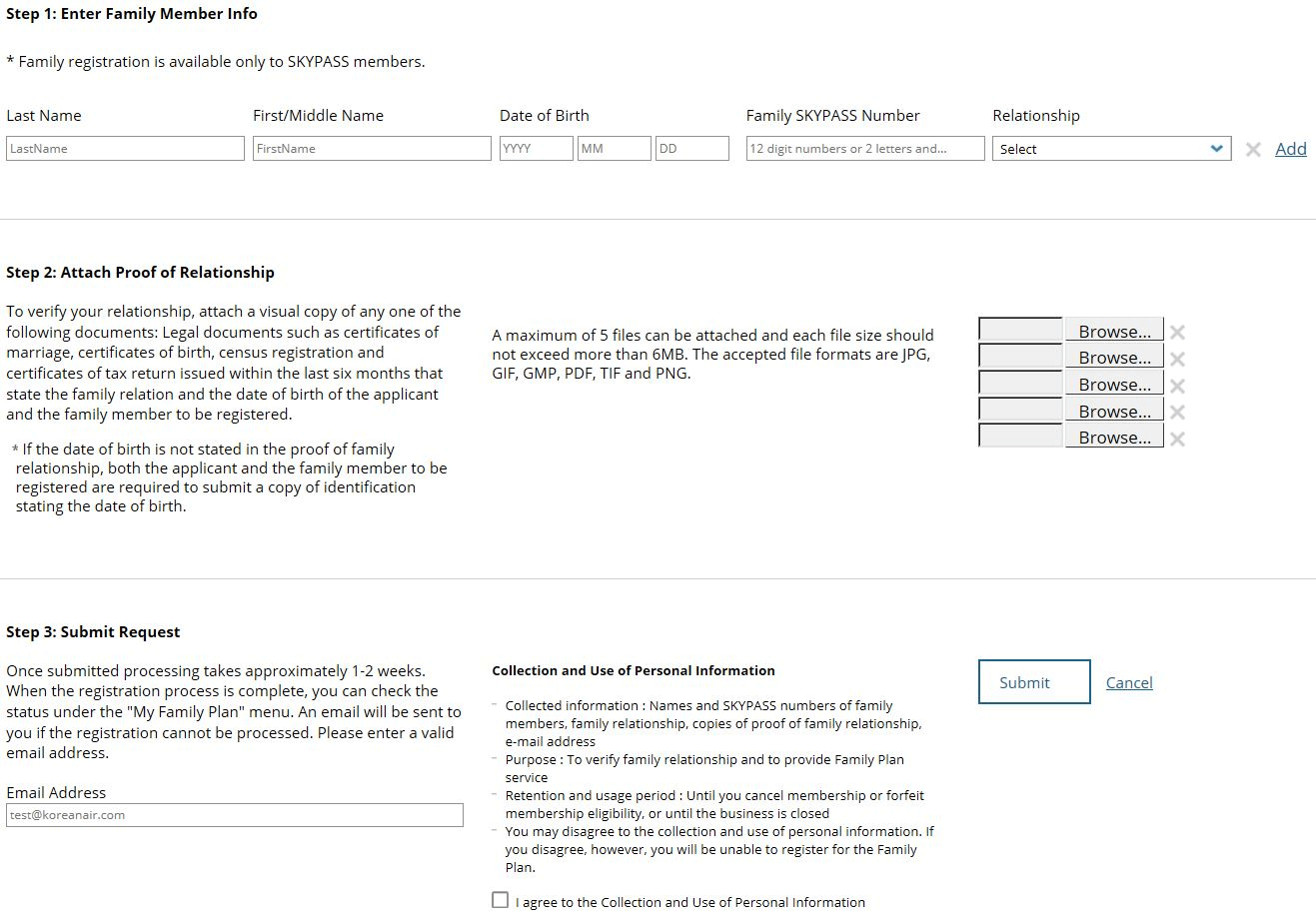Click the third Browse... button
The height and width of the screenshot is (922, 1316).
click(1113, 384)
